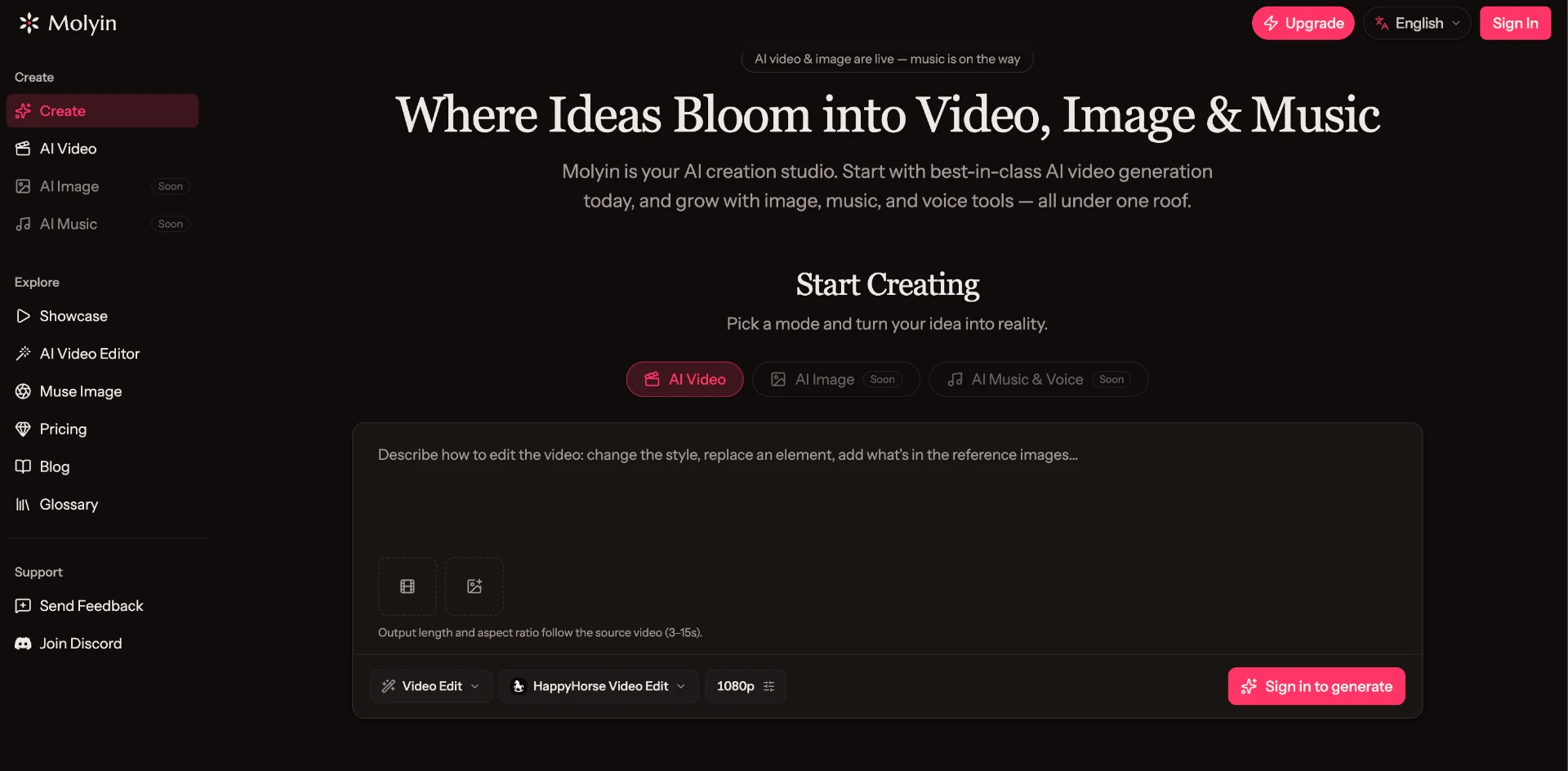Click the announcement banner about music

887,59
